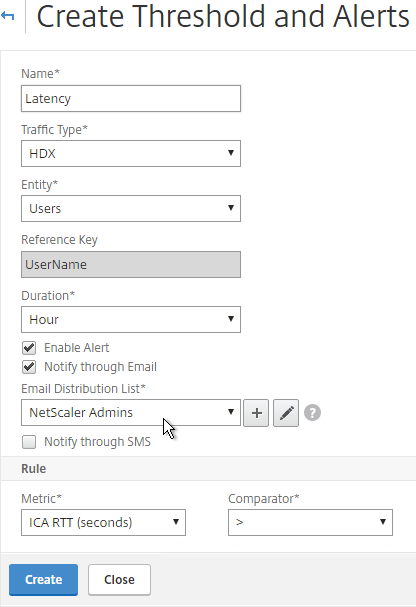The width and height of the screenshot is (416, 607).
Task: Click the Create button
Action: click(43, 580)
